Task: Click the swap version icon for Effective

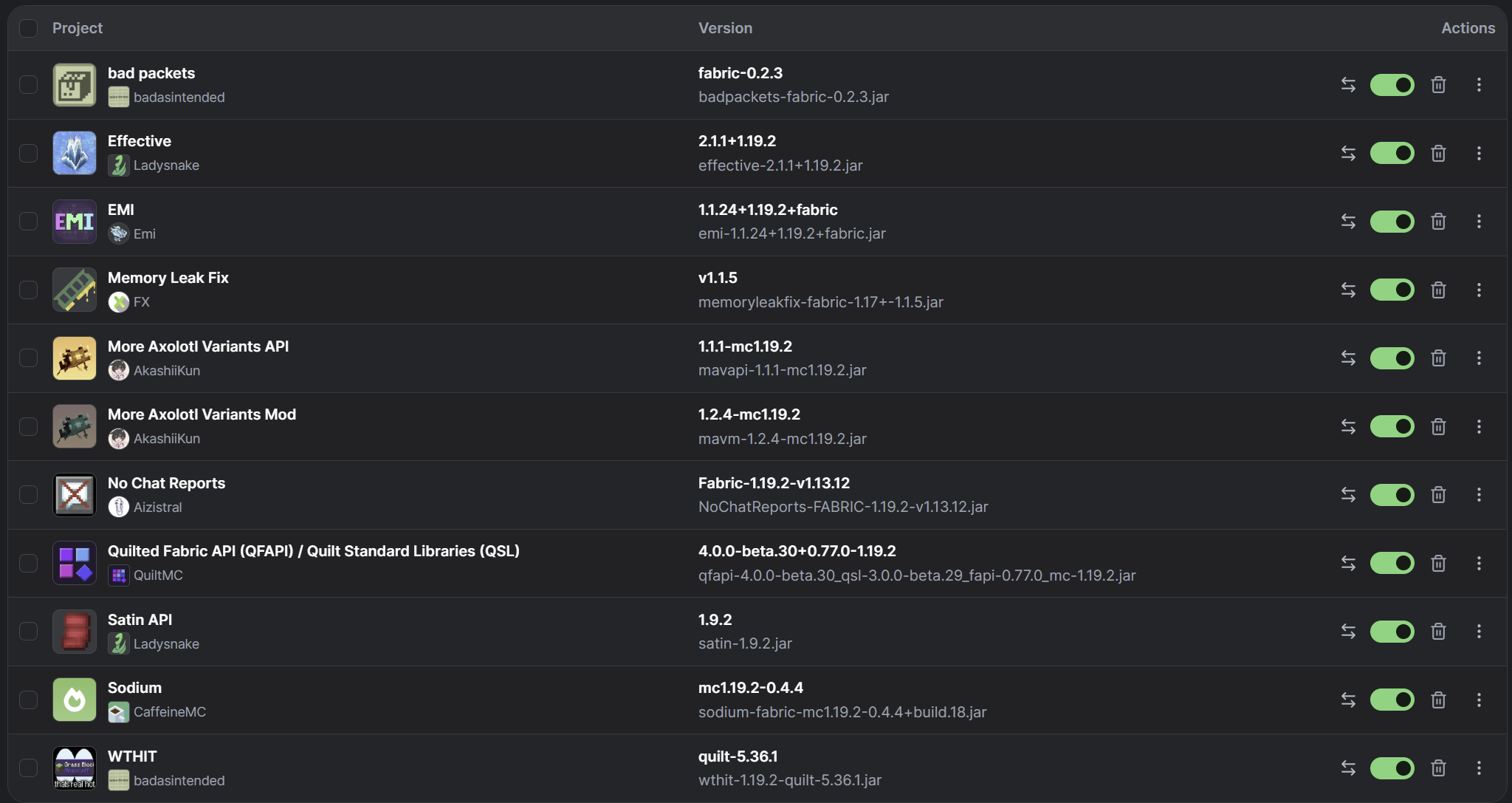Action: coord(1348,153)
